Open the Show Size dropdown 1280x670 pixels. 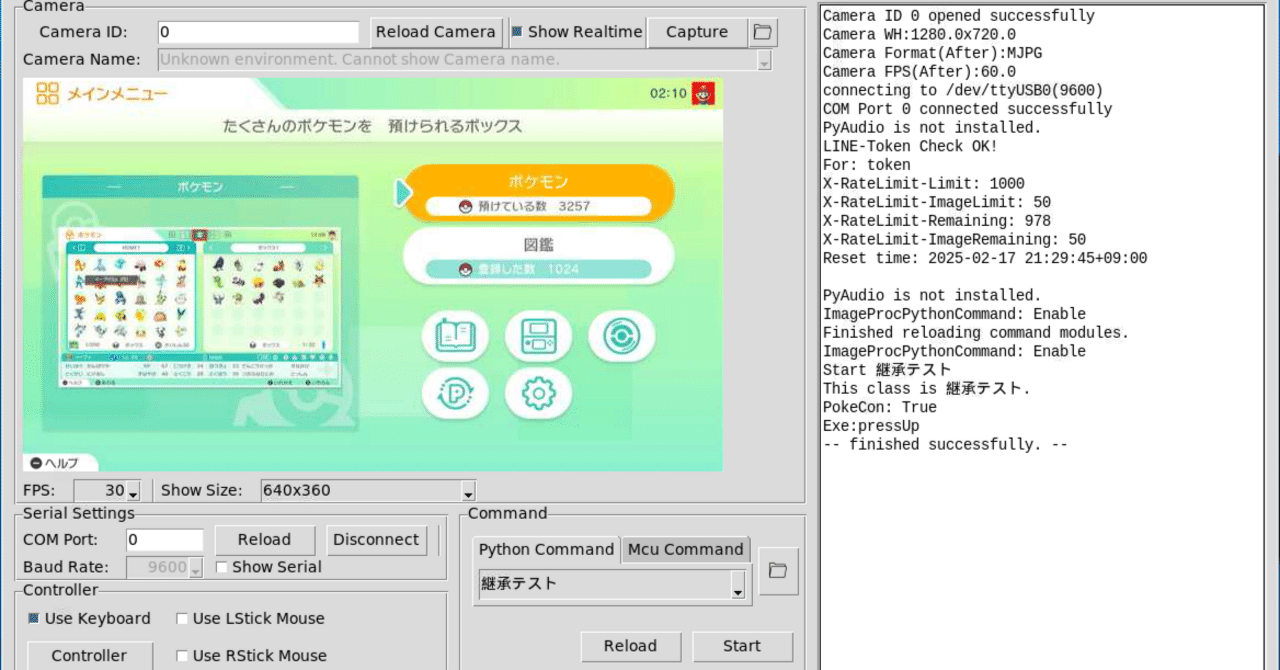click(467, 490)
